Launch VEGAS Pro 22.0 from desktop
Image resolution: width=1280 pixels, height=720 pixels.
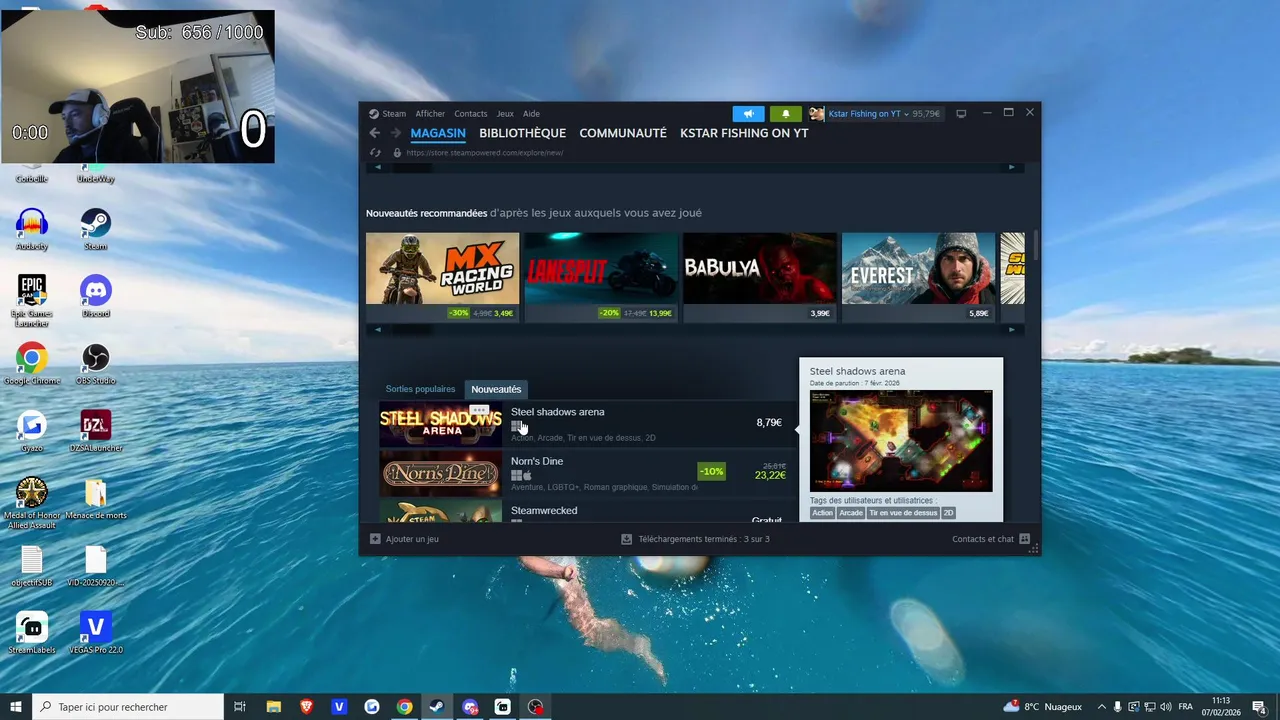tap(95, 633)
